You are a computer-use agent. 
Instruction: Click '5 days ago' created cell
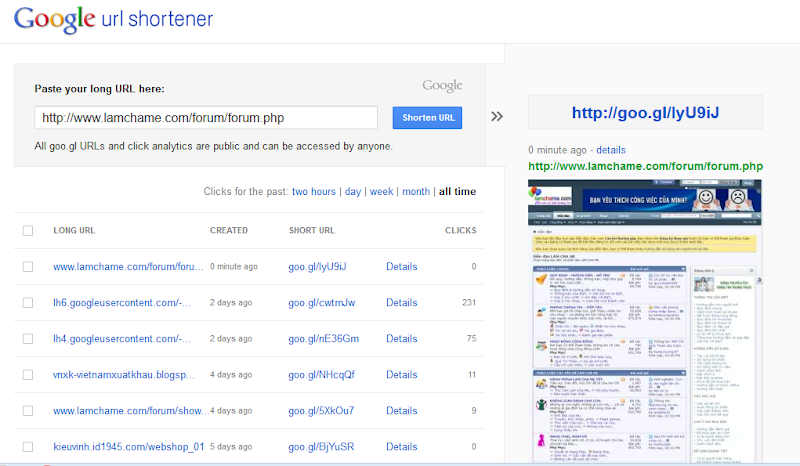(x=231, y=447)
